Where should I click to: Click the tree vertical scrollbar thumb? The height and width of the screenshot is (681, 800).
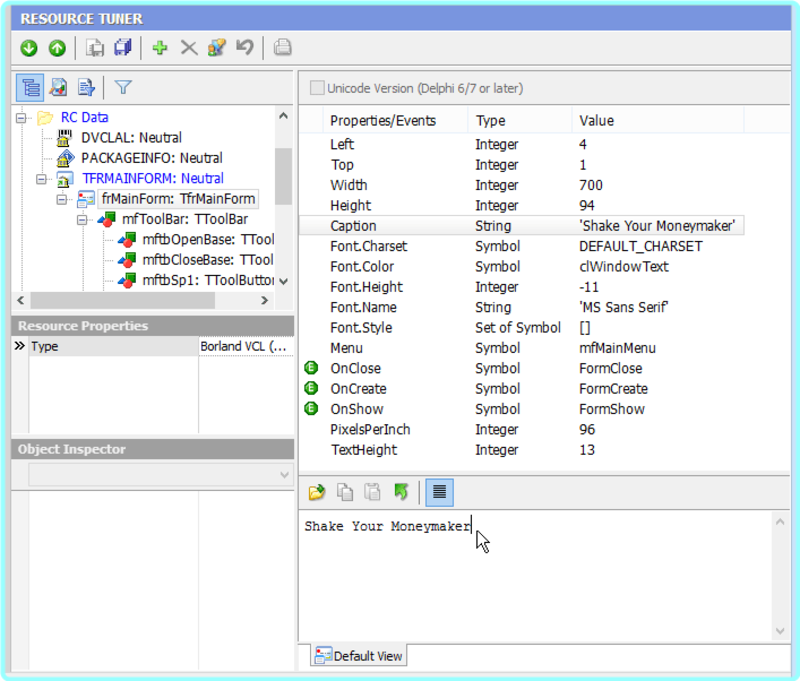point(283,176)
